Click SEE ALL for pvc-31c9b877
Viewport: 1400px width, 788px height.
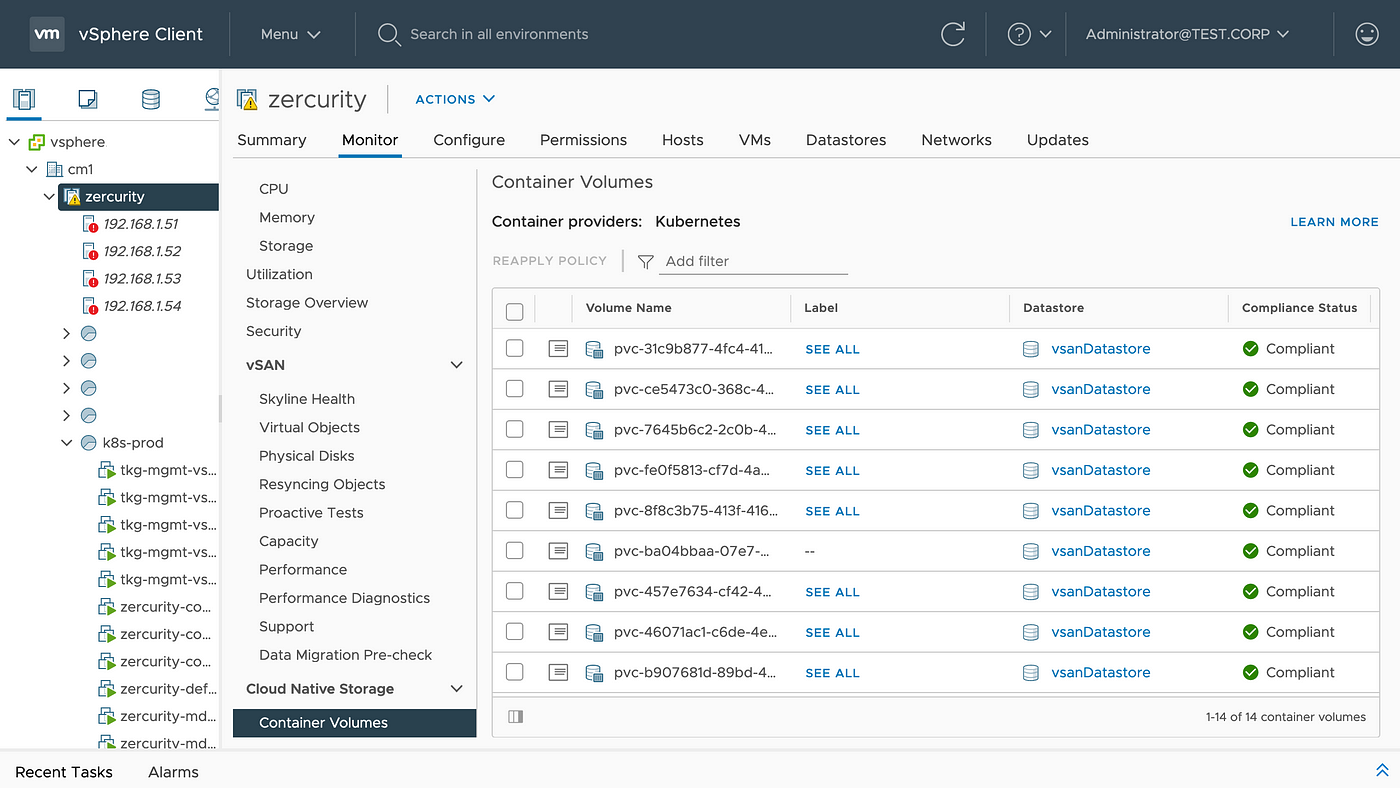click(833, 350)
